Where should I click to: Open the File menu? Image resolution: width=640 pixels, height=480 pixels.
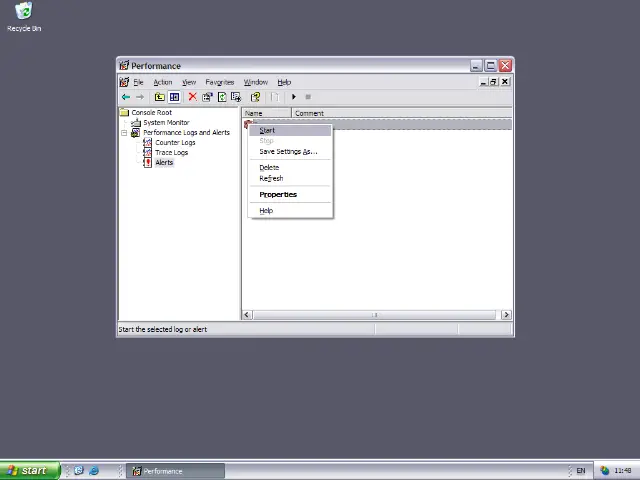(x=138, y=82)
